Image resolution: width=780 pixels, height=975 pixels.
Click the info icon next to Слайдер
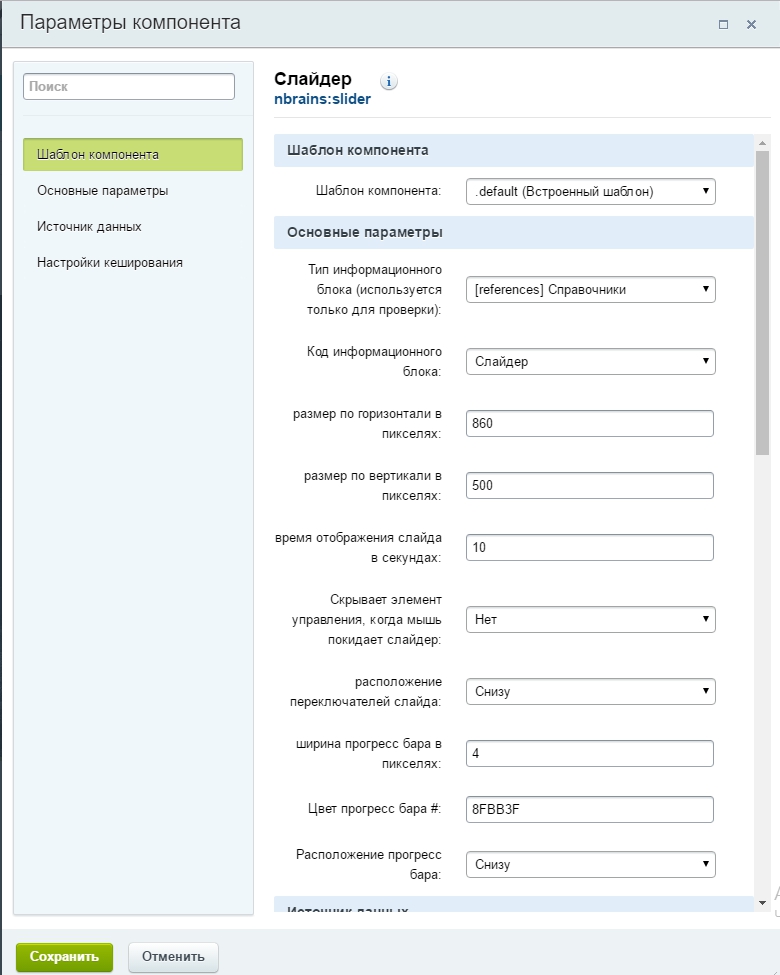[x=389, y=81]
